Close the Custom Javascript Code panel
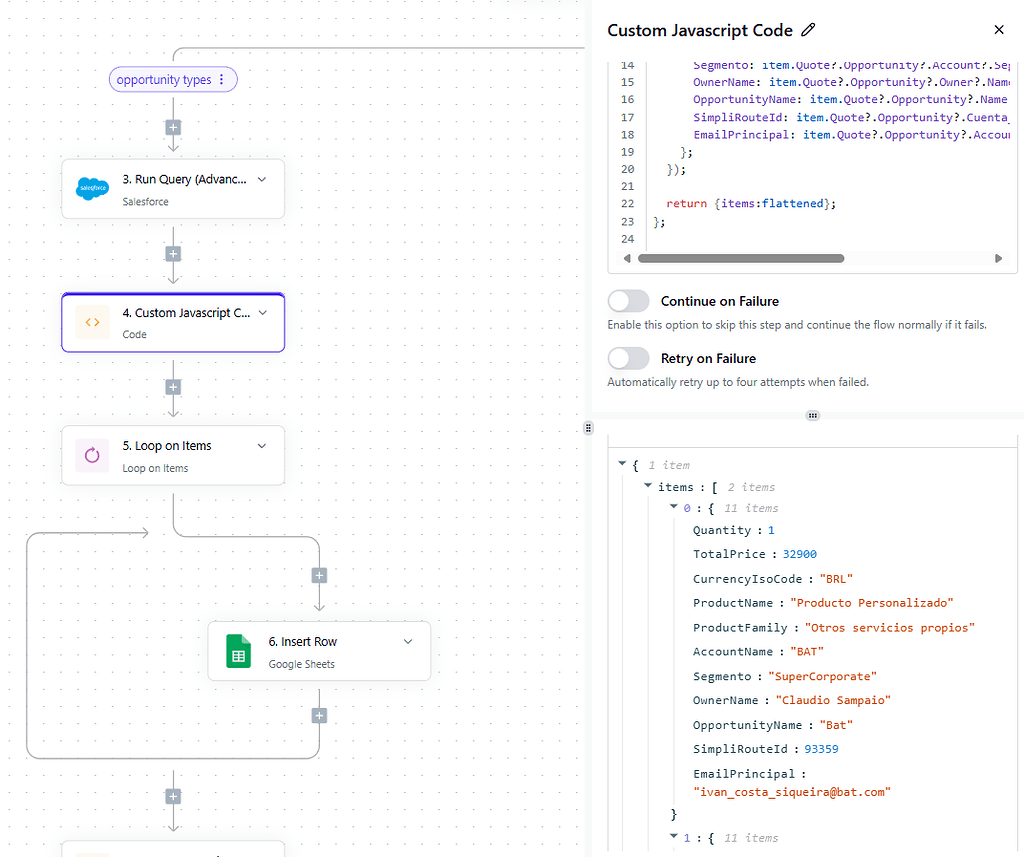The height and width of the screenshot is (857, 1024). [998, 29]
